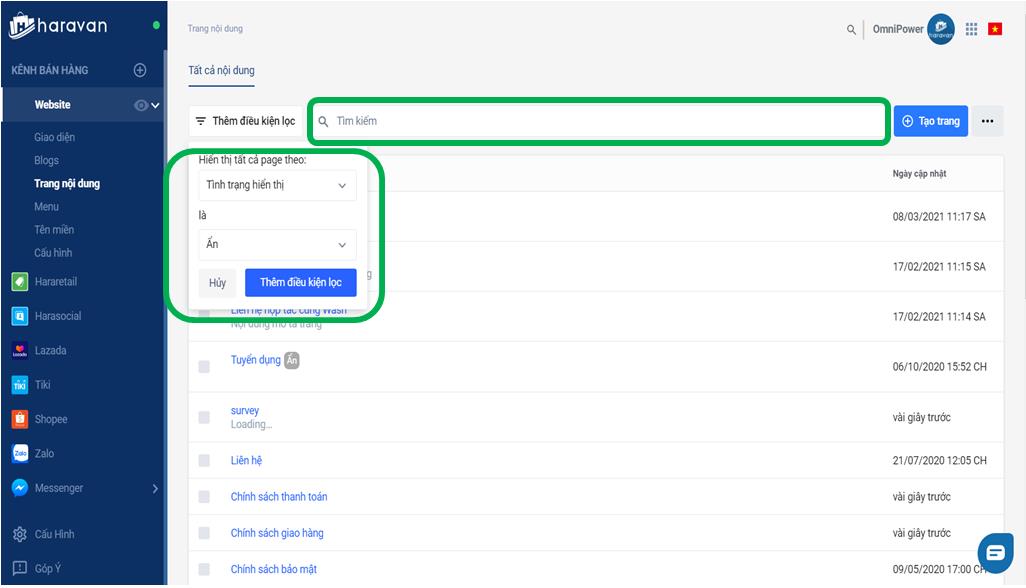
Task: Toggle the Website eye preview icon
Action: pyautogui.click(x=141, y=105)
